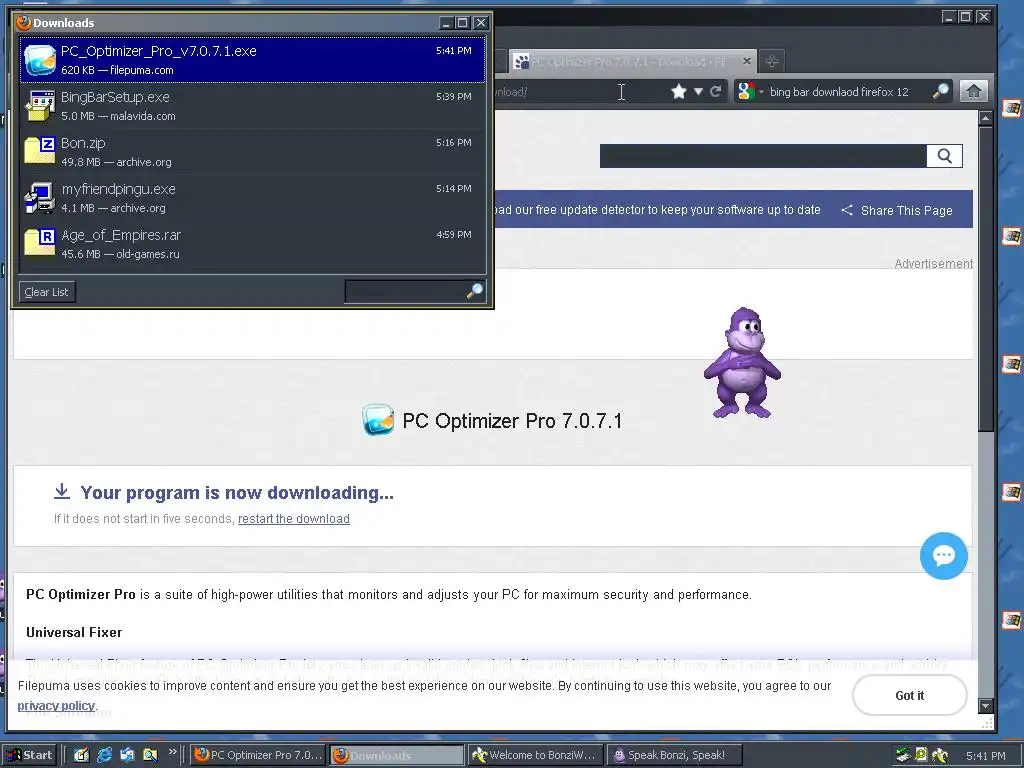The height and width of the screenshot is (768, 1024).
Task: Open the Firefox home page
Action: pos(973,91)
